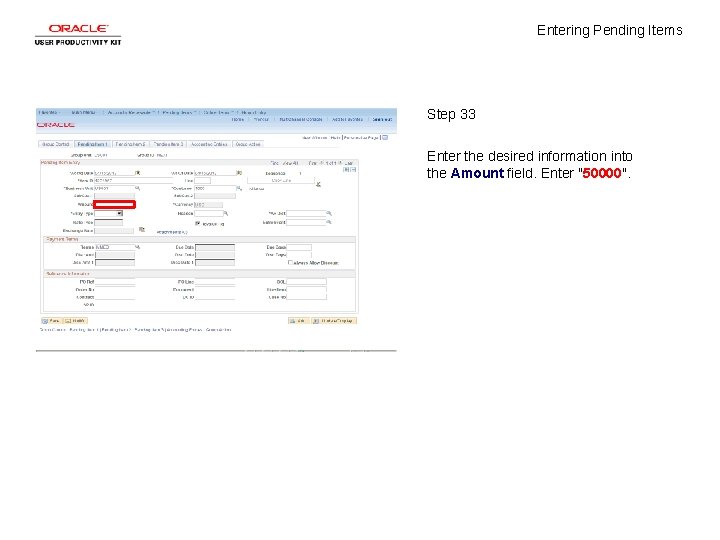Click the Terms input field
The image size is (720, 540).
[x=114, y=247]
